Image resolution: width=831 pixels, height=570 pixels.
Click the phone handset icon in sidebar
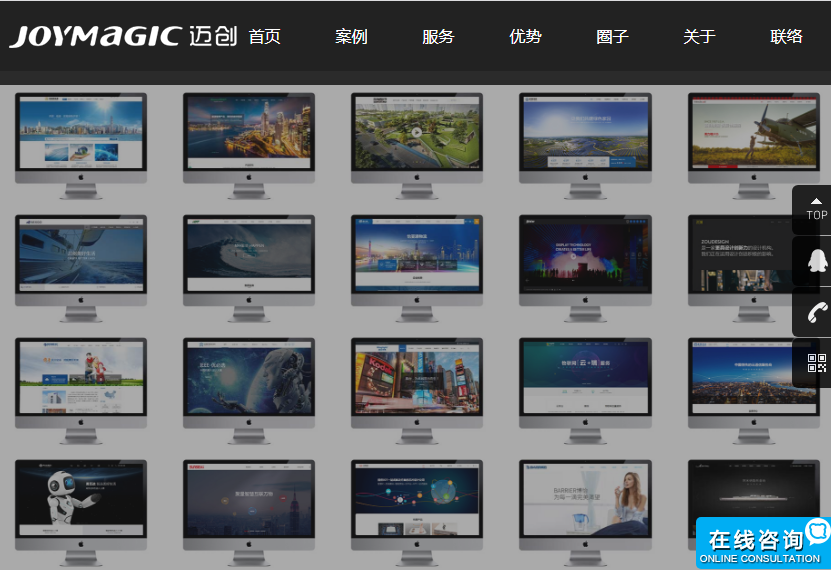point(817,312)
